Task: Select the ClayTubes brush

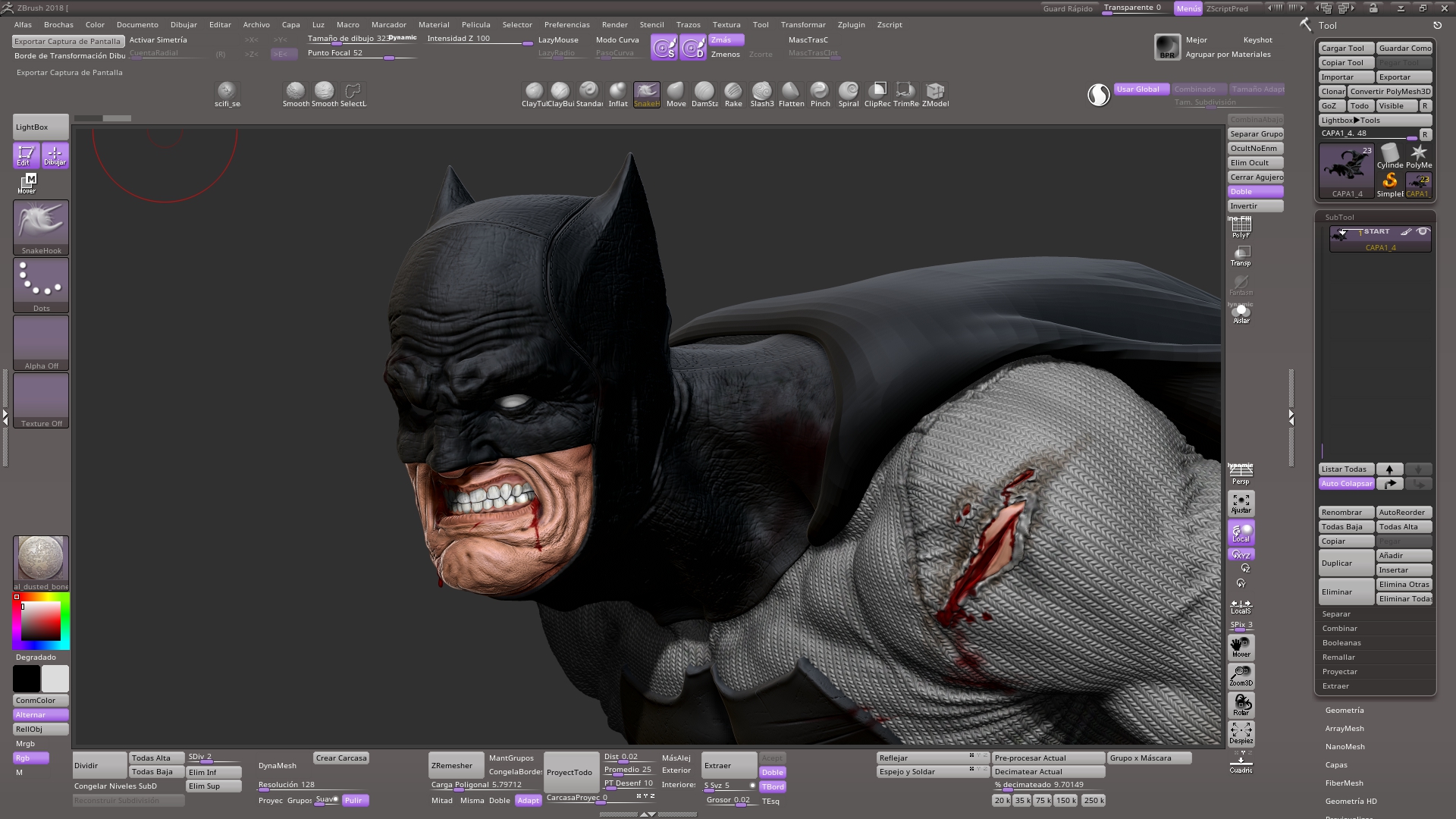Action: click(x=535, y=95)
